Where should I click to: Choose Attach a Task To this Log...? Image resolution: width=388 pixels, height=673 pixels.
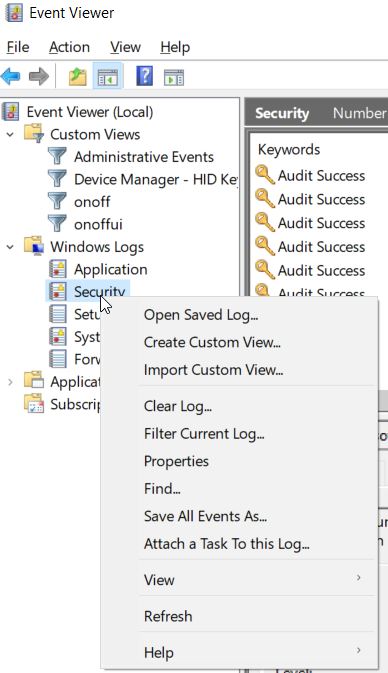(x=227, y=544)
